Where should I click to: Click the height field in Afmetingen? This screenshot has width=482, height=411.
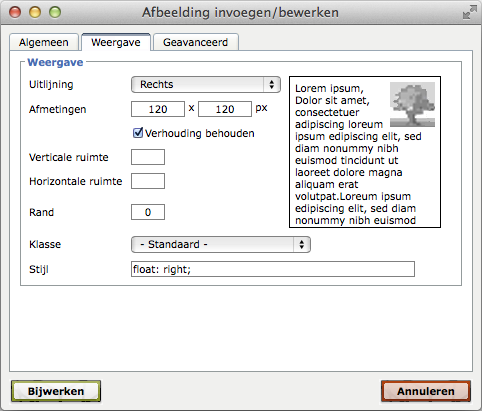coord(225,109)
